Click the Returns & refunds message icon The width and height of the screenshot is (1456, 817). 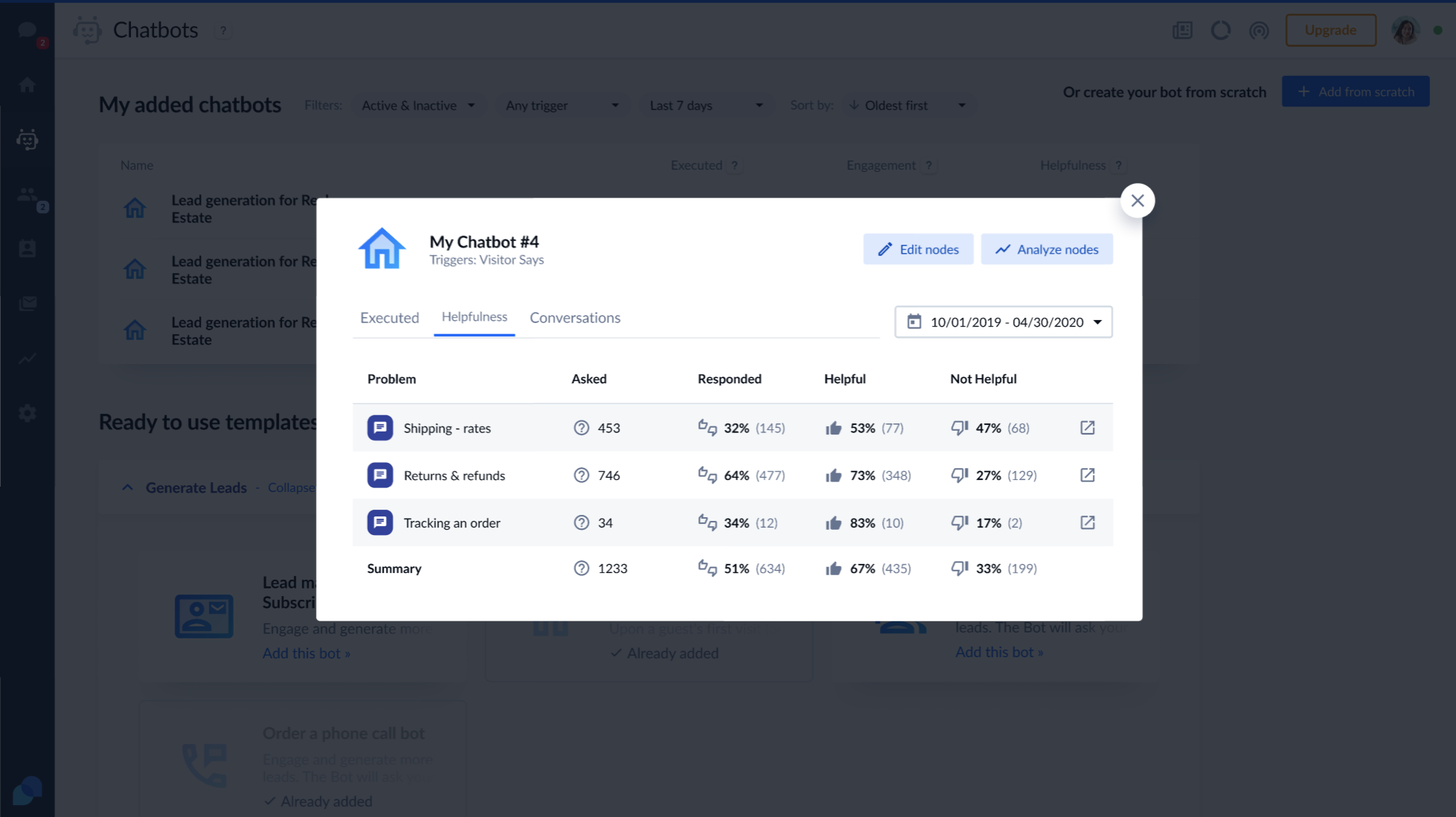pyautogui.click(x=380, y=475)
